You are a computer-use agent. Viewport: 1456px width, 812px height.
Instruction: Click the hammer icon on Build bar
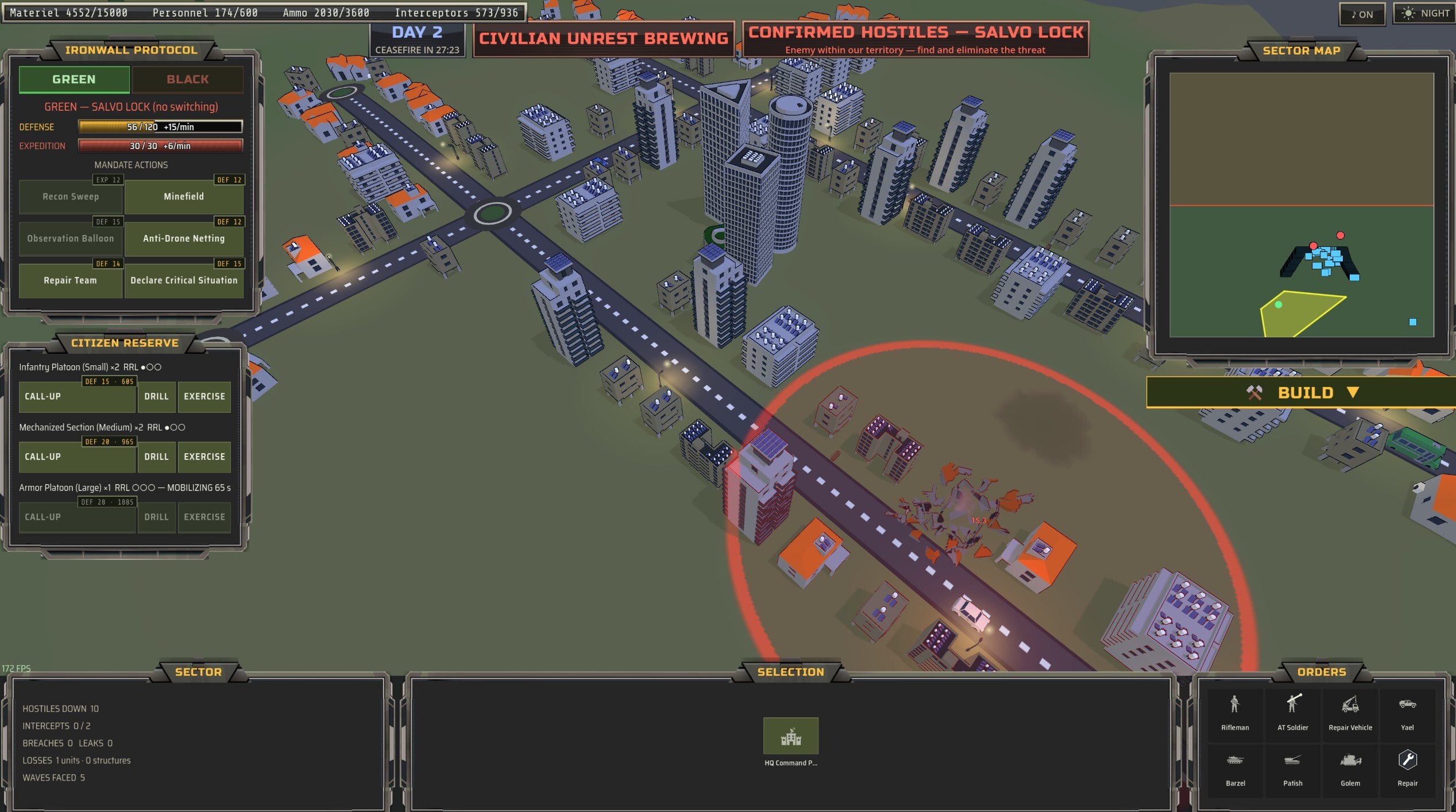pyautogui.click(x=1254, y=393)
